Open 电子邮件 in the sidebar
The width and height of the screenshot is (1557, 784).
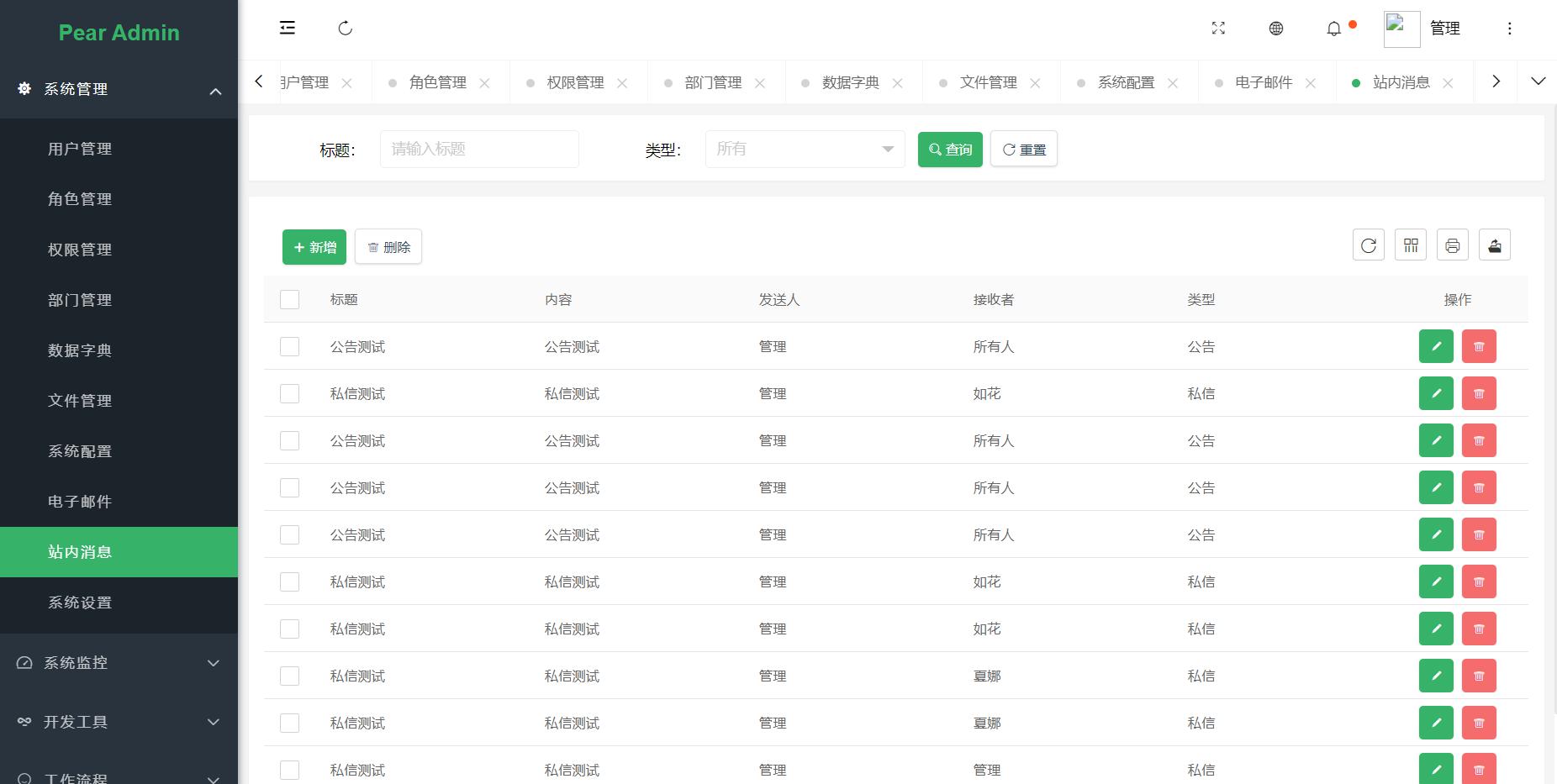[x=119, y=502]
